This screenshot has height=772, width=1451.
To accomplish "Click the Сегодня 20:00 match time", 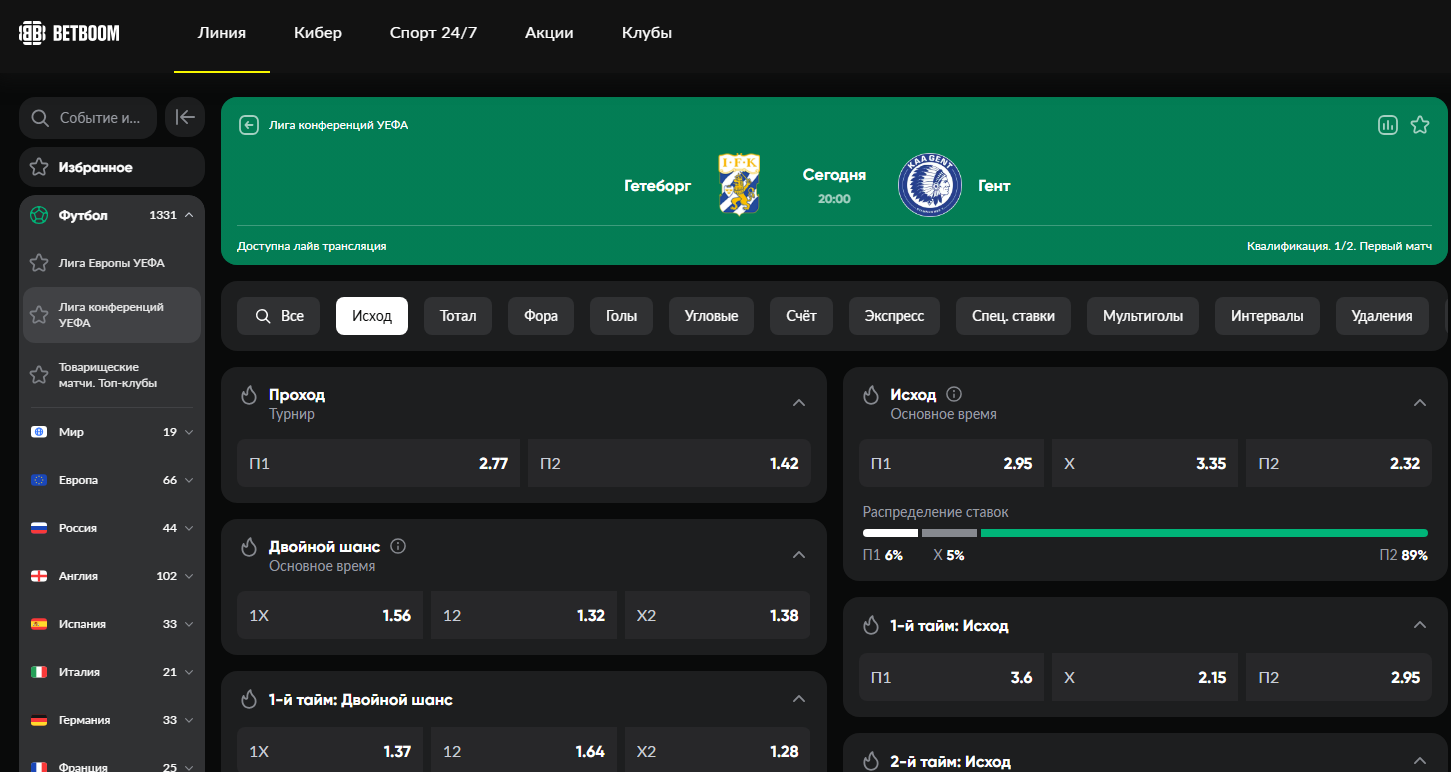I will (x=834, y=185).
